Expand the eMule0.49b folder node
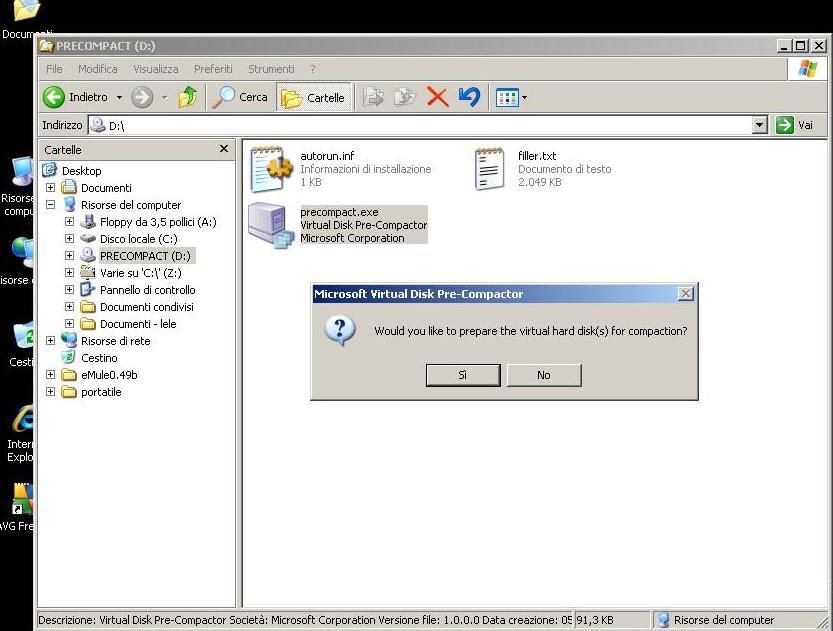This screenshot has width=833, height=631. pos(50,374)
